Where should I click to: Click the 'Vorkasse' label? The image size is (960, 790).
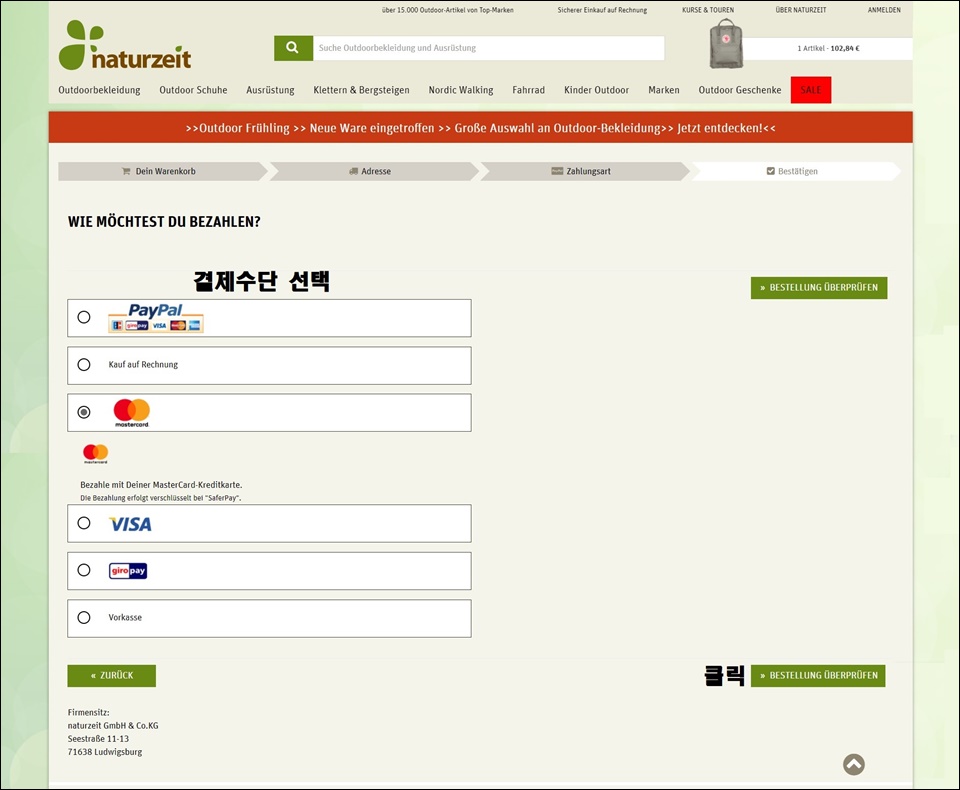tap(125, 617)
